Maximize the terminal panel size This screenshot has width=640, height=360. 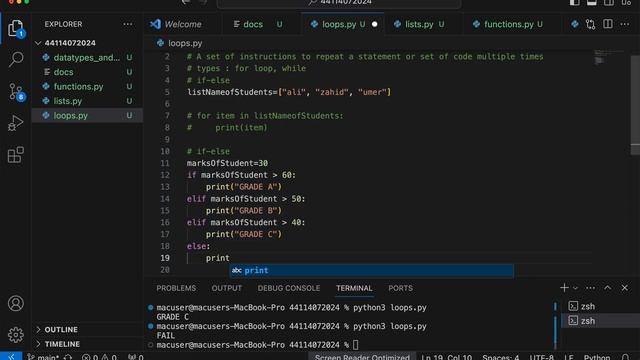(607, 288)
